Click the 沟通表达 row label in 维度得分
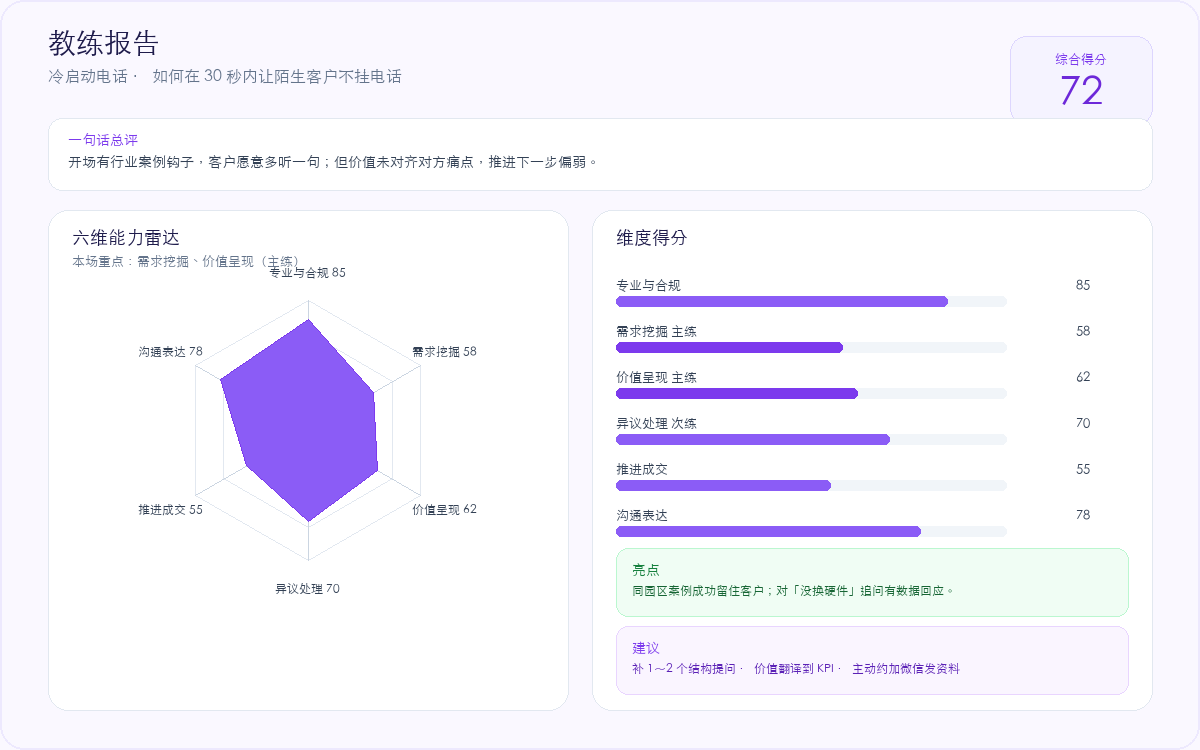The width and height of the screenshot is (1200, 750). [641, 515]
